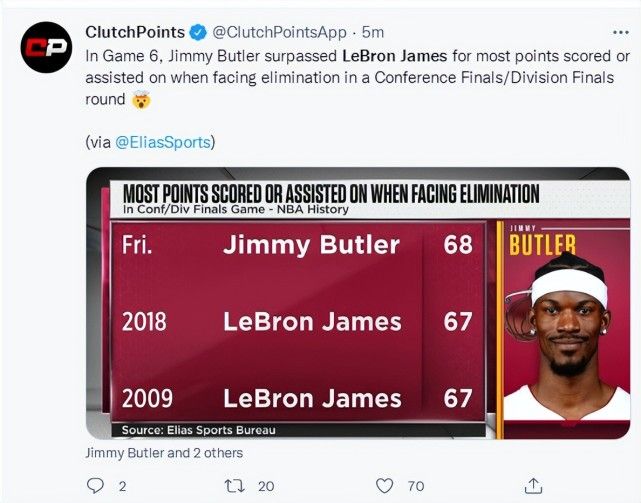Image resolution: width=641 pixels, height=503 pixels.
Task: Open the ClutchPoints display name link
Action: pyautogui.click(x=135, y=32)
